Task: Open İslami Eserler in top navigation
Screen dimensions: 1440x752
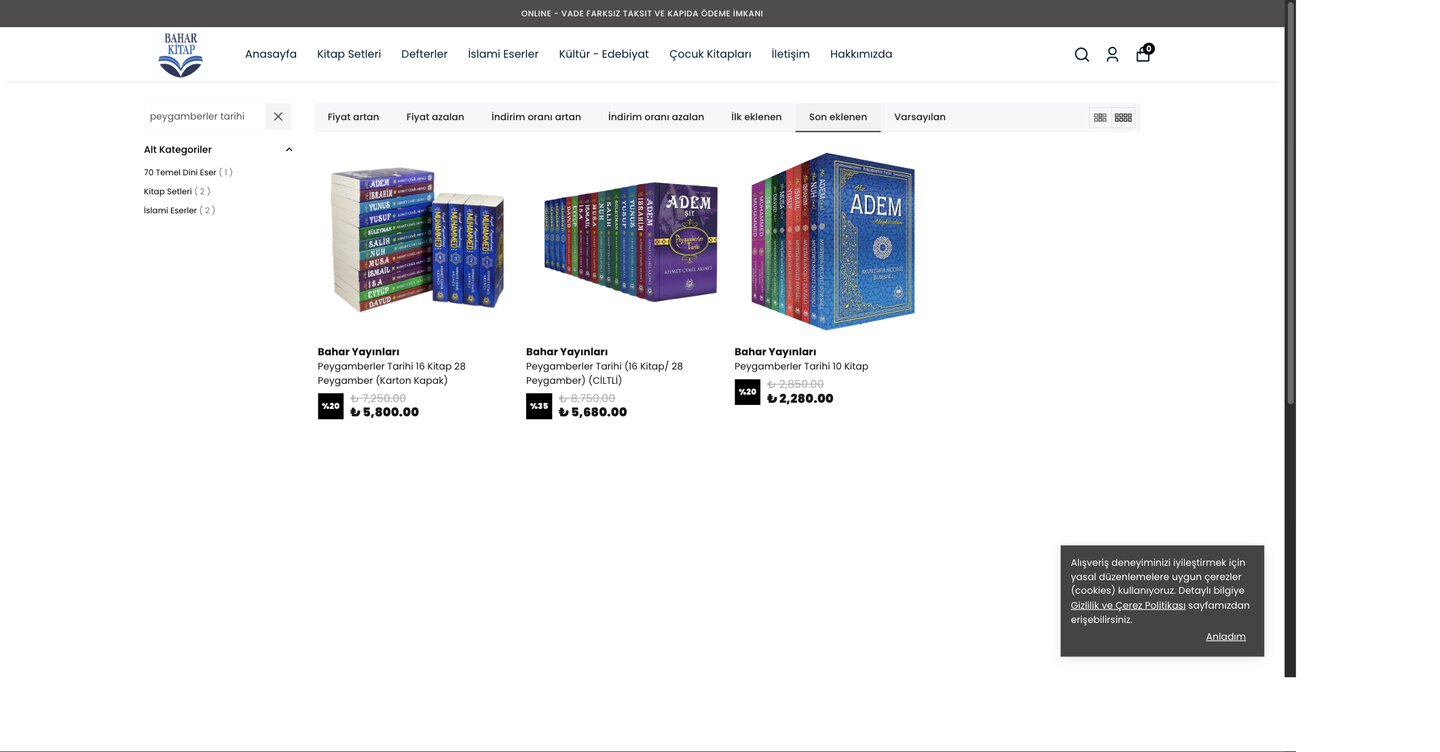Action: [503, 54]
